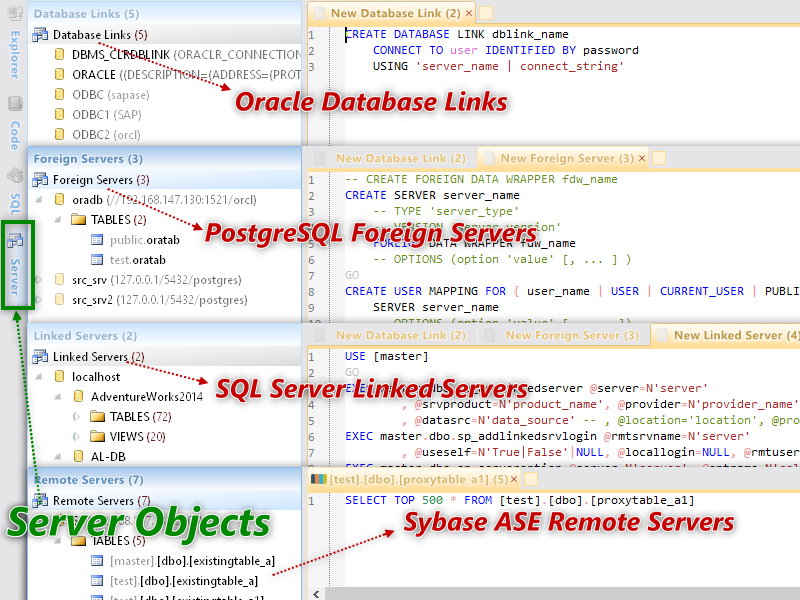This screenshot has height=600, width=800.
Task: Click new tab button beside active New Foreign Server tab
Action: (x=659, y=158)
